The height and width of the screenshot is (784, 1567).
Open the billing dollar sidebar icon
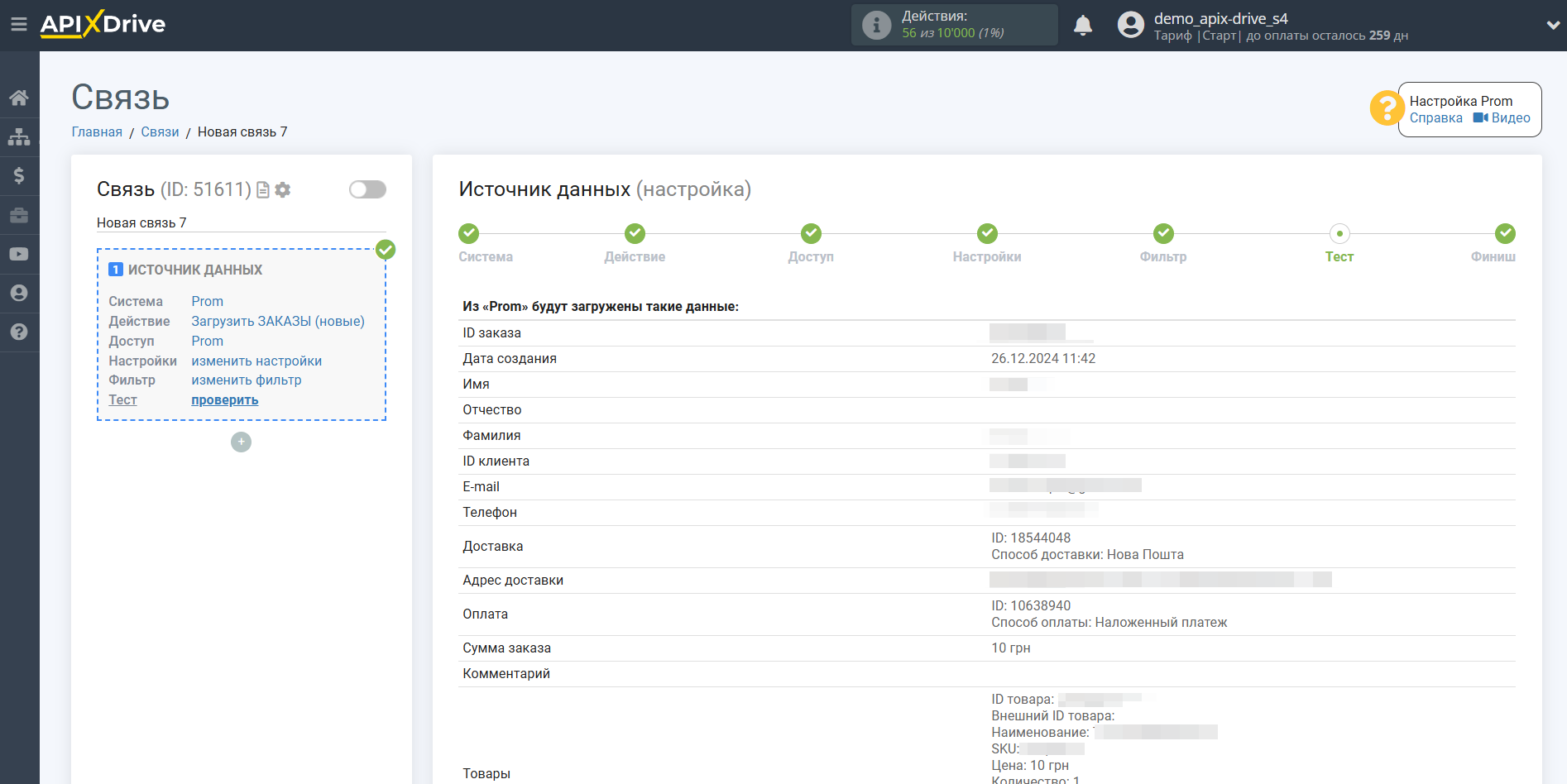coord(19,175)
